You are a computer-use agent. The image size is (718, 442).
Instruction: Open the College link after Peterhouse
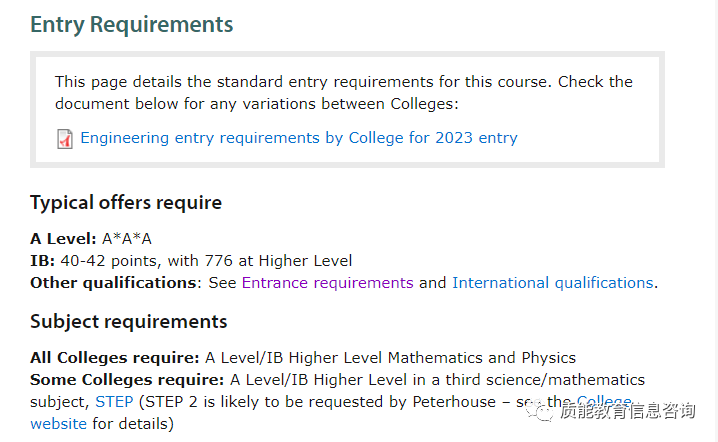click(604, 400)
